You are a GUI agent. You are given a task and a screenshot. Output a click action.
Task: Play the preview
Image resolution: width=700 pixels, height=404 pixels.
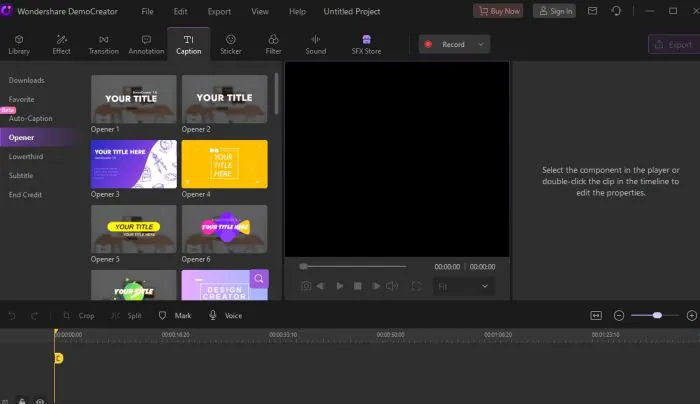click(x=340, y=286)
